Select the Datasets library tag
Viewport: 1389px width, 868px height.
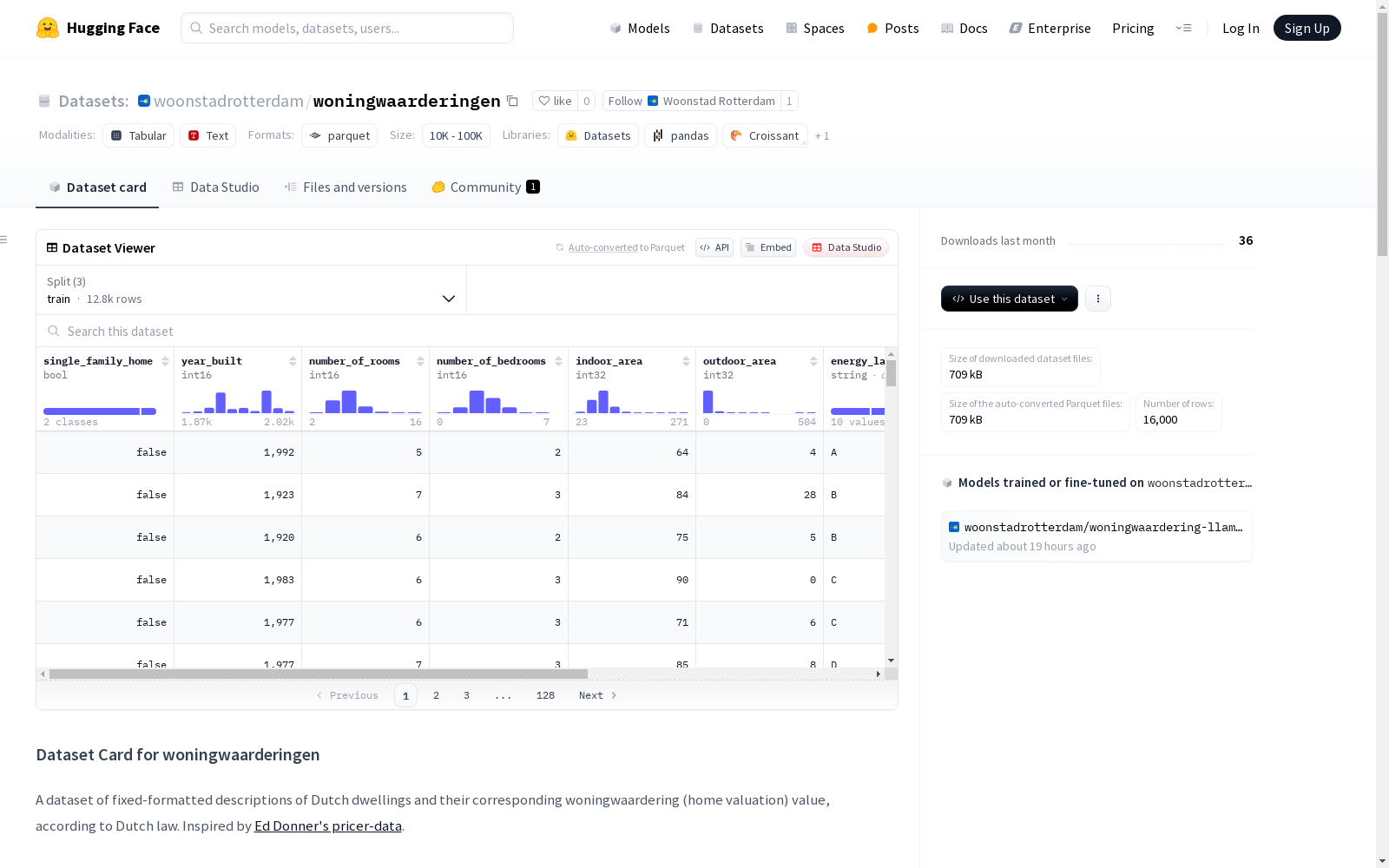(598, 136)
